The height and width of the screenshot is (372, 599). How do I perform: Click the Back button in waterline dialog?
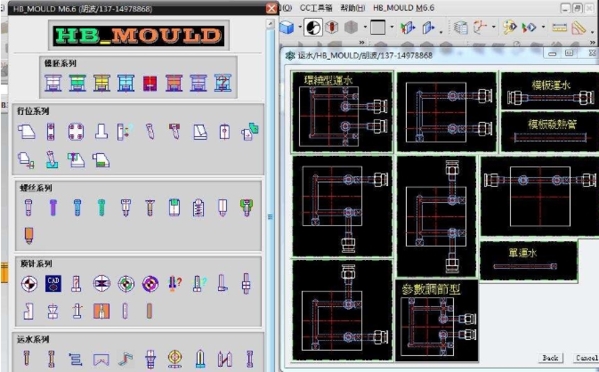click(550, 358)
